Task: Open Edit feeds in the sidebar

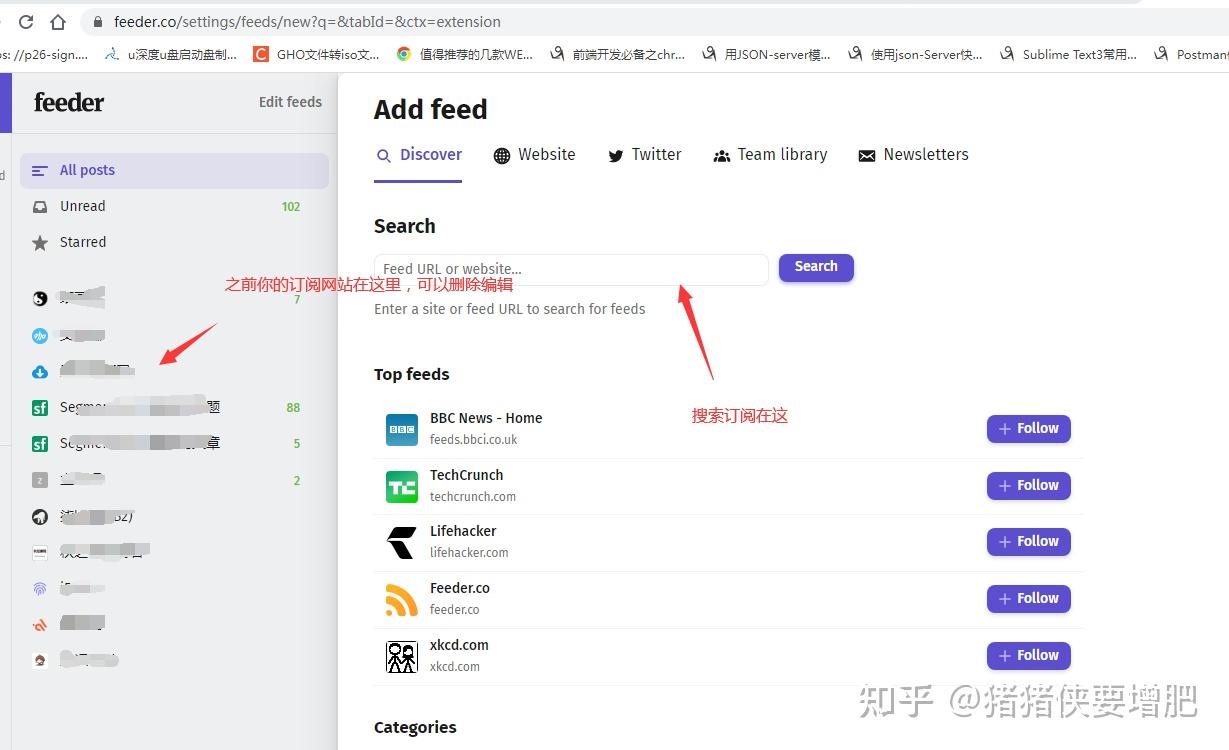Action: tap(290, 102)
